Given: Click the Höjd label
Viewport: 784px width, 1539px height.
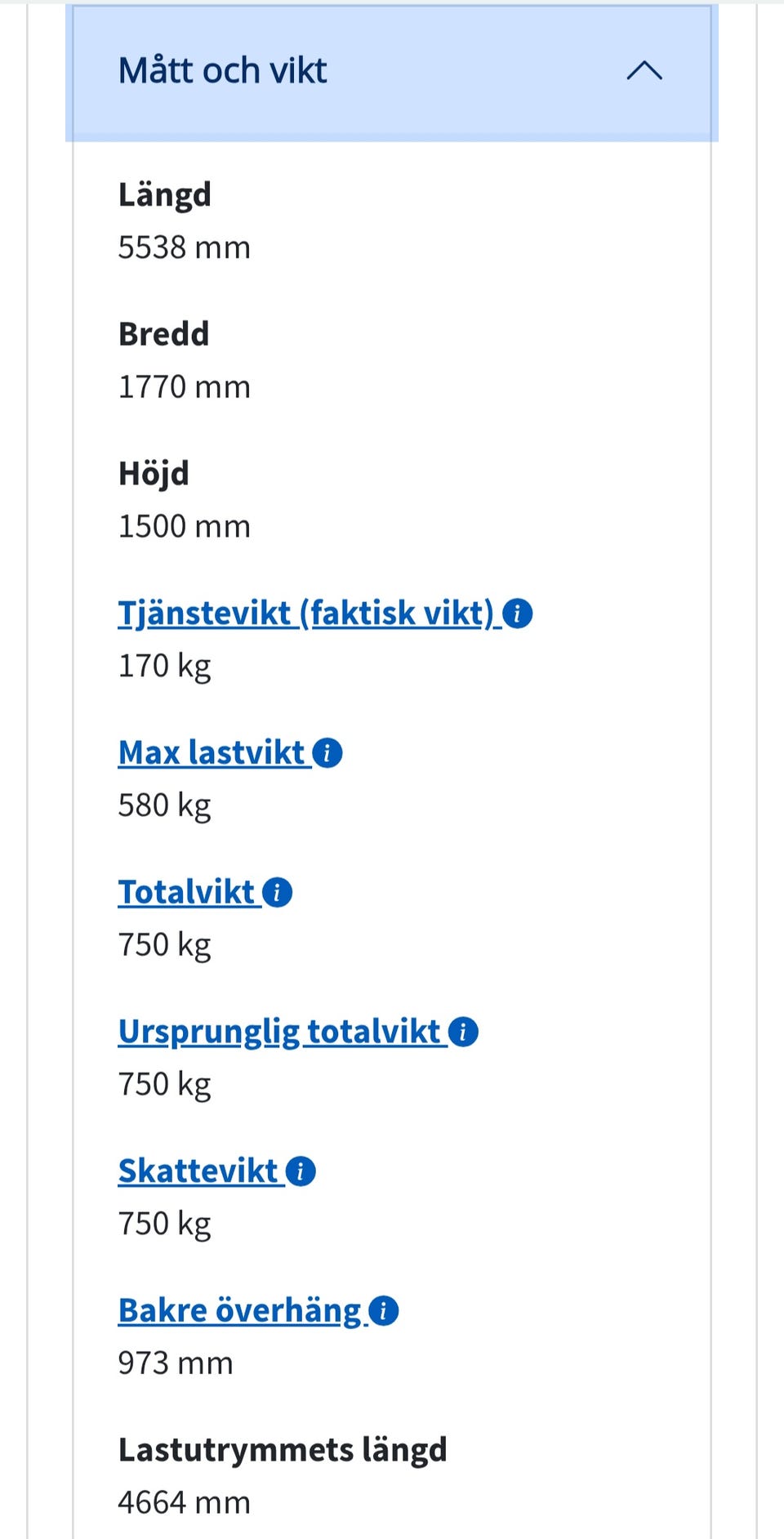Looking at the screenshot, I should coord(154,474).
